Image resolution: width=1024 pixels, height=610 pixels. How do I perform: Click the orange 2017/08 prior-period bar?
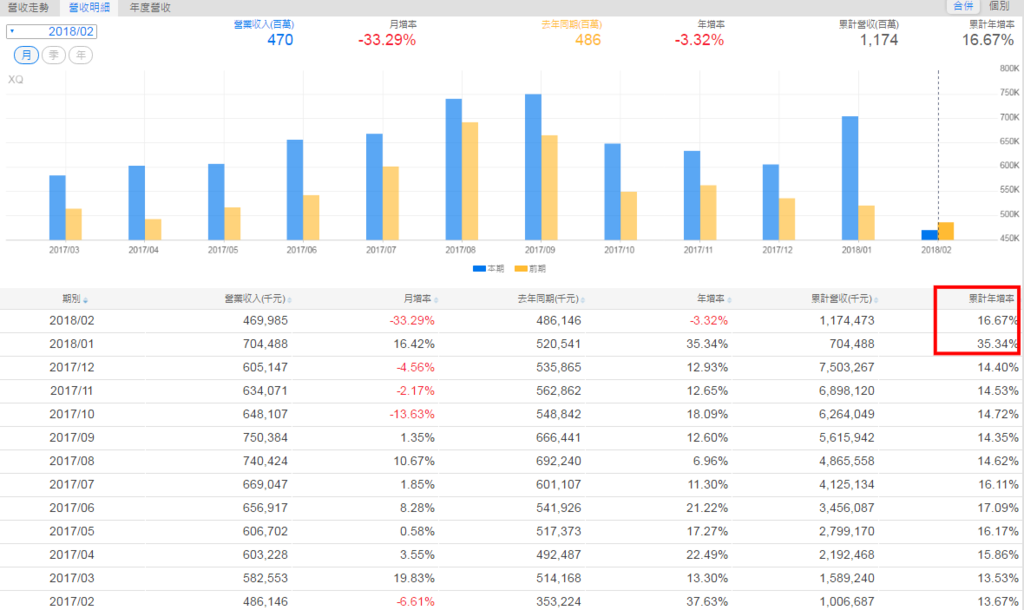[470, 181]
